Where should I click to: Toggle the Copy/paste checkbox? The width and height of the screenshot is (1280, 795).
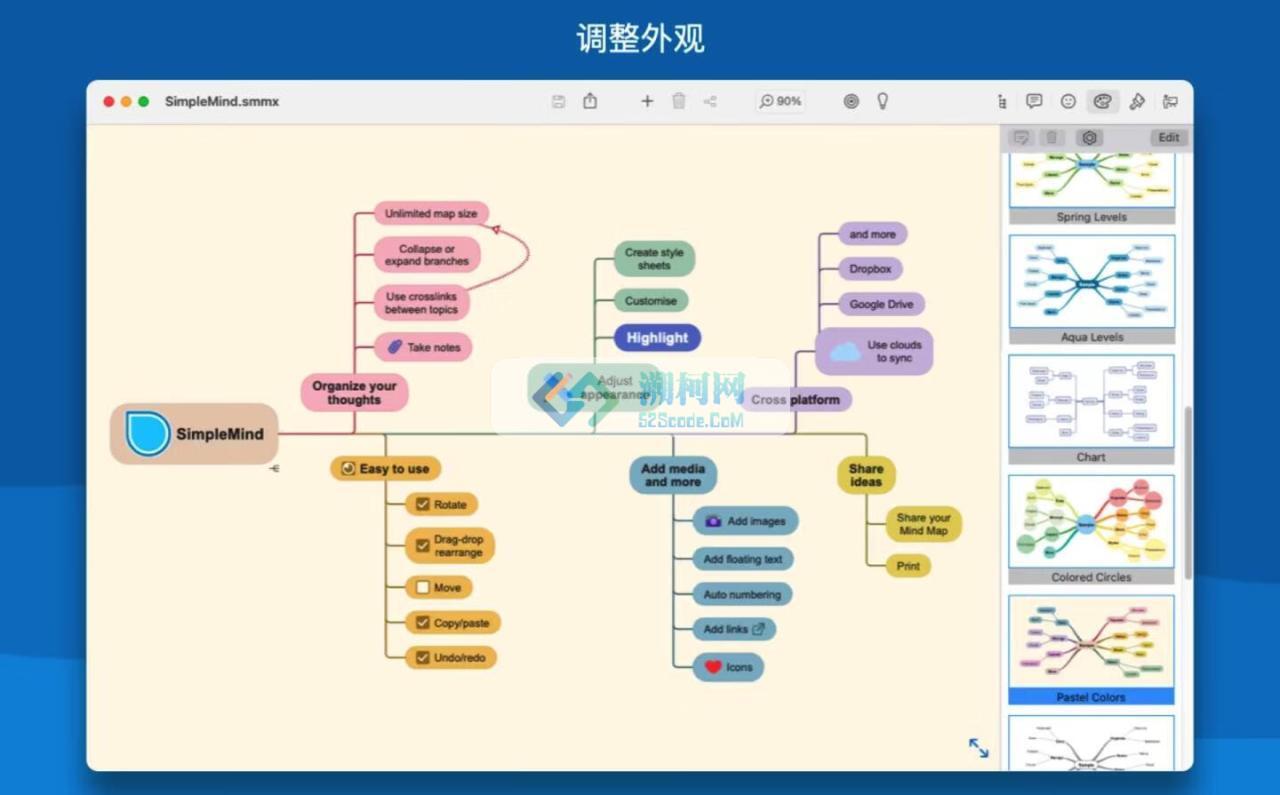pos(422,623)
